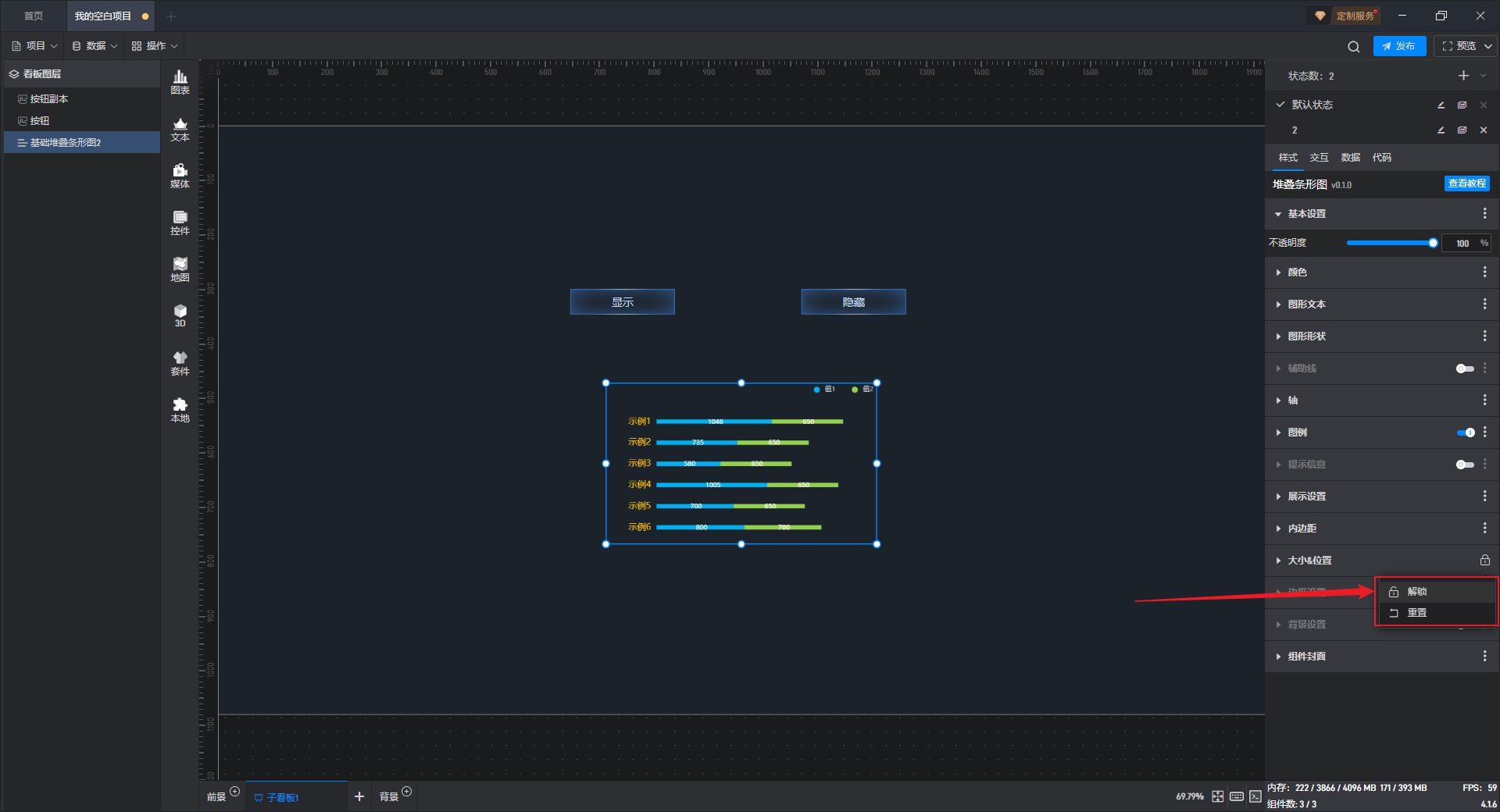Open a new tab with plus button
The width and height of the screenshot is (1500, 812).
[171, 16]
